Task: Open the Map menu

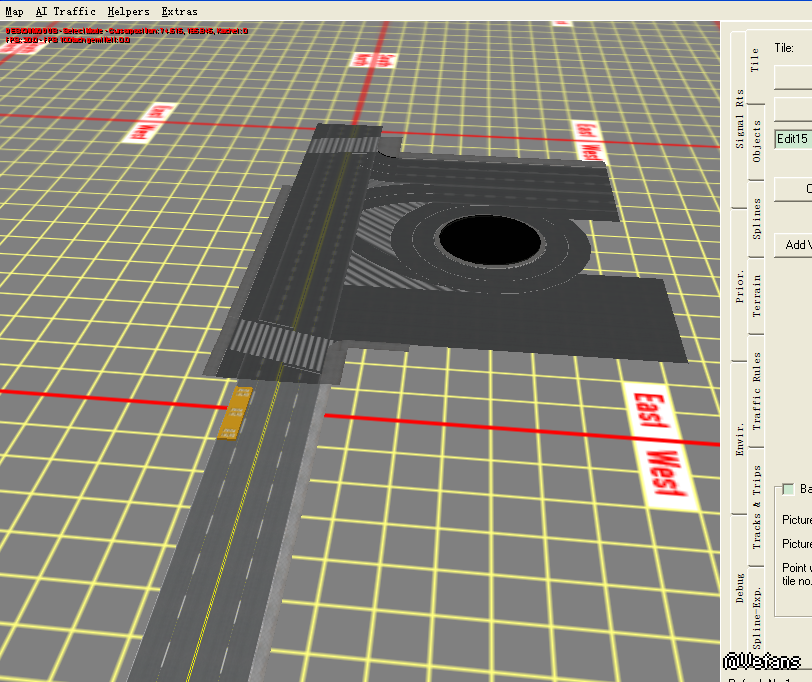Action: coord(14,11)
